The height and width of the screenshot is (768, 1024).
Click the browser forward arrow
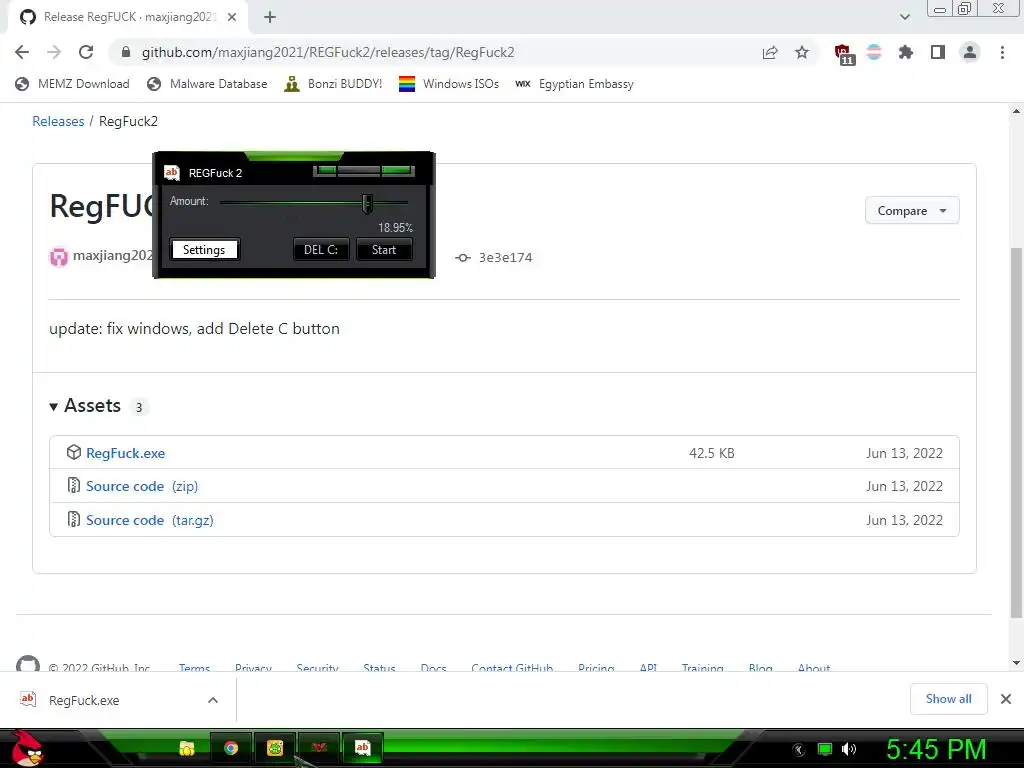tap(54, 52)
